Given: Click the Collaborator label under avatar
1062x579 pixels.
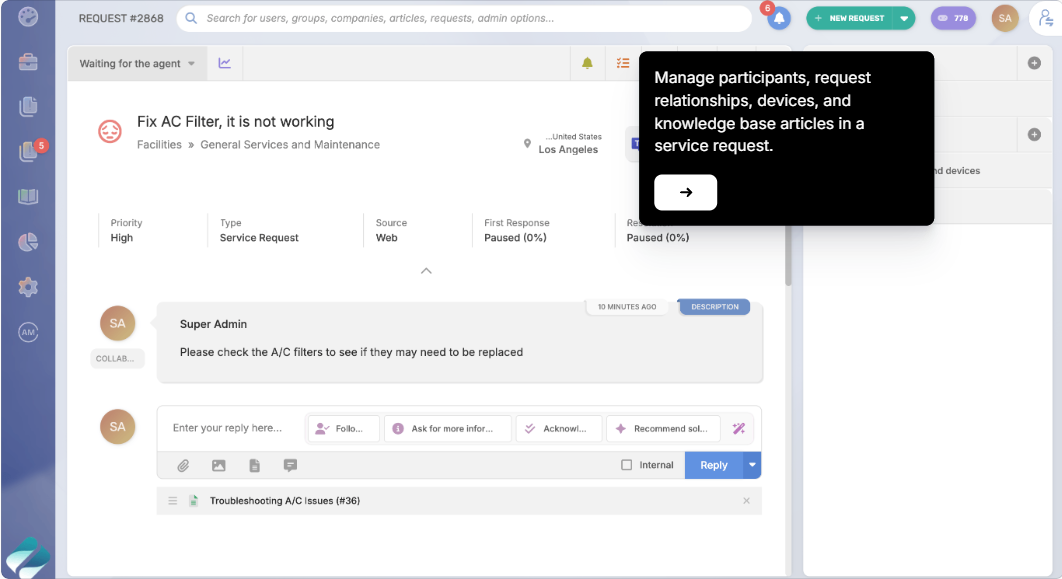Looking at the screenshot, I should pyautogui.click(x=116, y=358).
